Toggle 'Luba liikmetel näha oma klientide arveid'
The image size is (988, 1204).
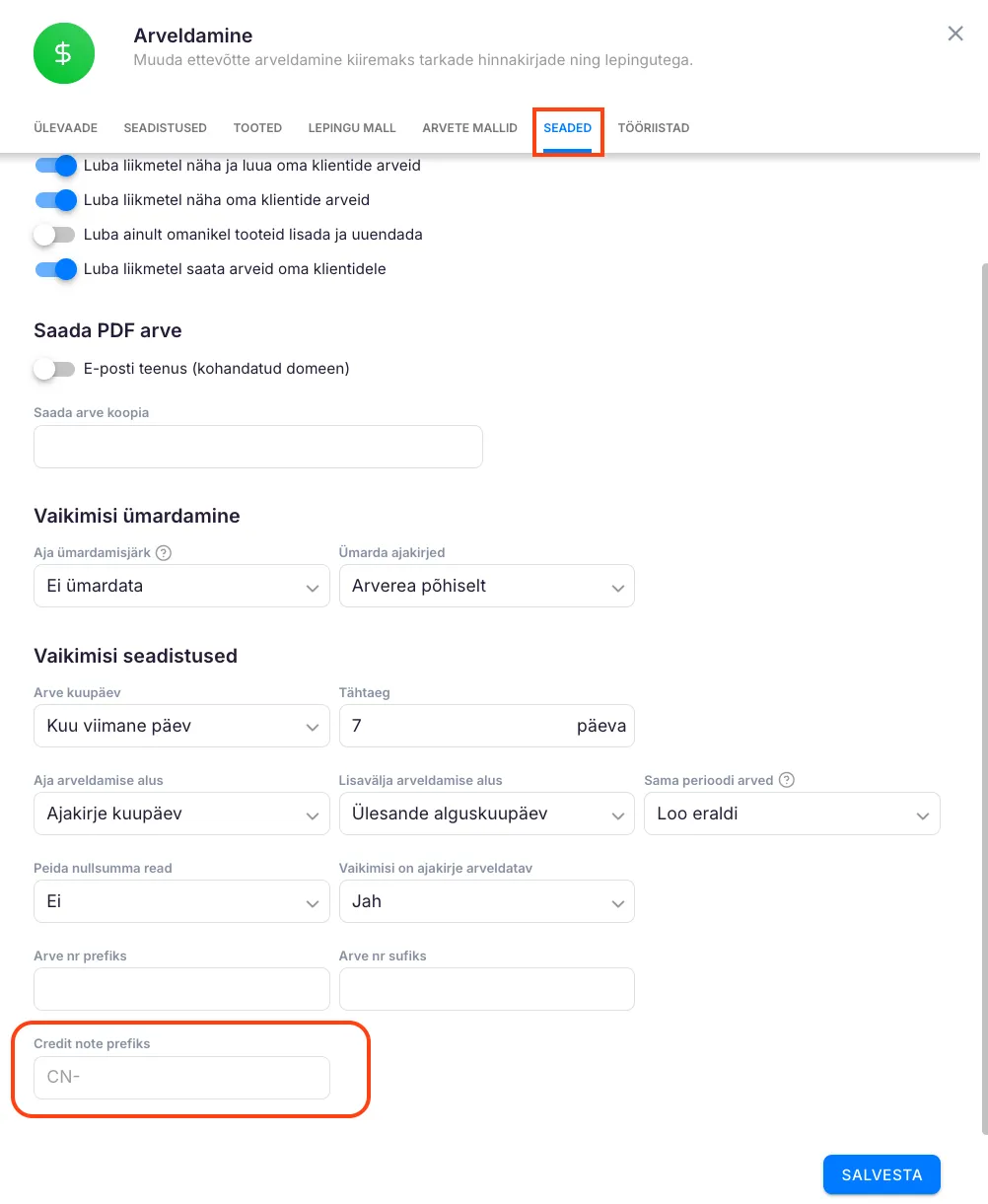pyautogui.click(x=56, y=200)
